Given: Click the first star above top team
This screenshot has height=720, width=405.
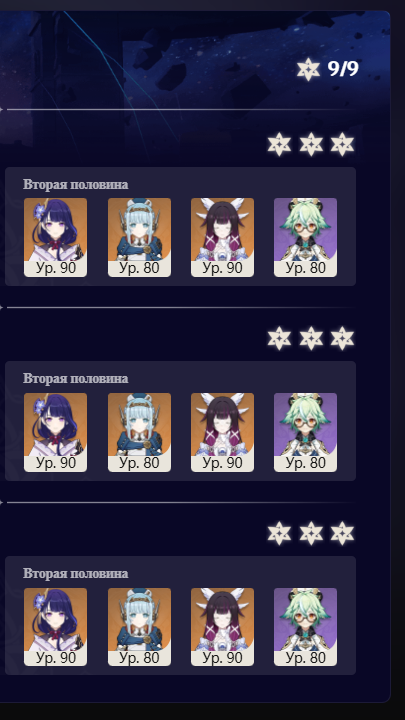Looking at the screenshot, I should click(279, 144).
